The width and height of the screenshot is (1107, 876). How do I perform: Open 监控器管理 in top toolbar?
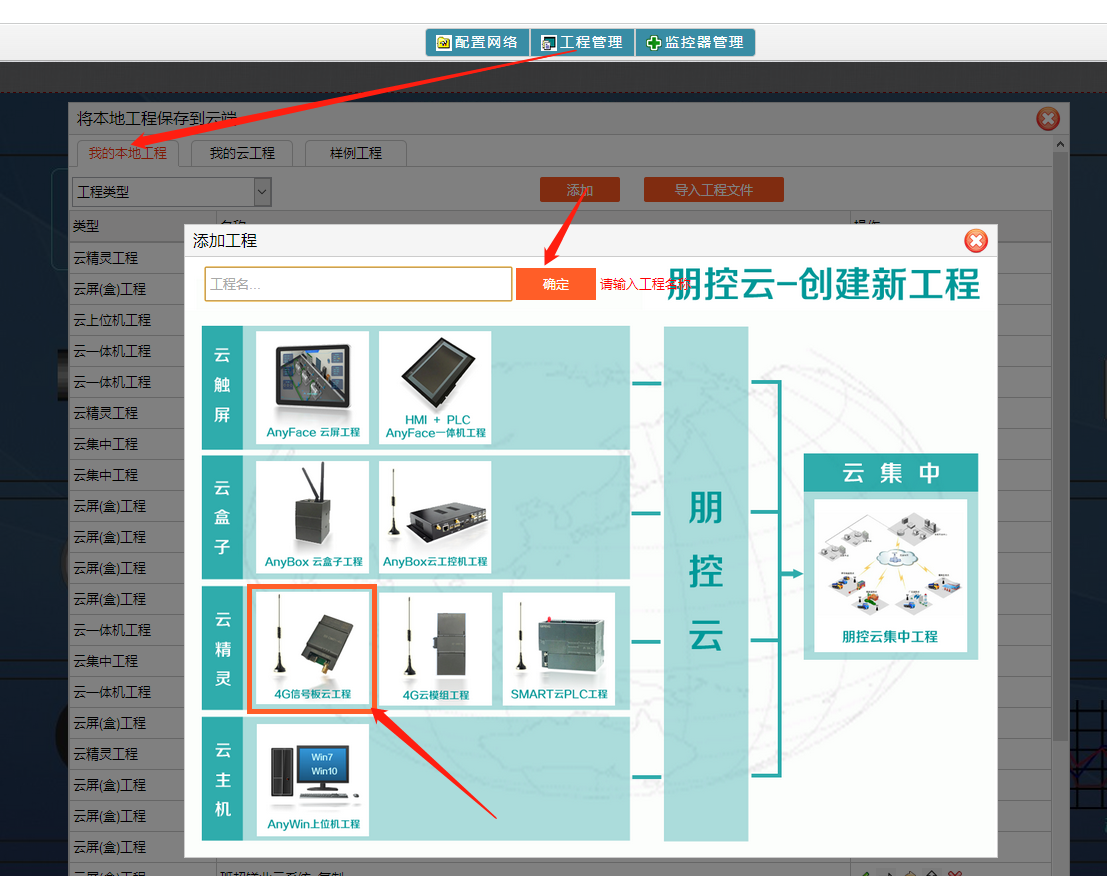click(695, 42)
